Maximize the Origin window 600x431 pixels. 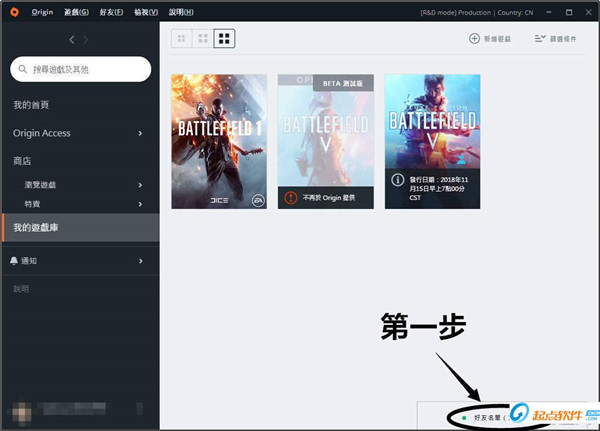(569, 12)
